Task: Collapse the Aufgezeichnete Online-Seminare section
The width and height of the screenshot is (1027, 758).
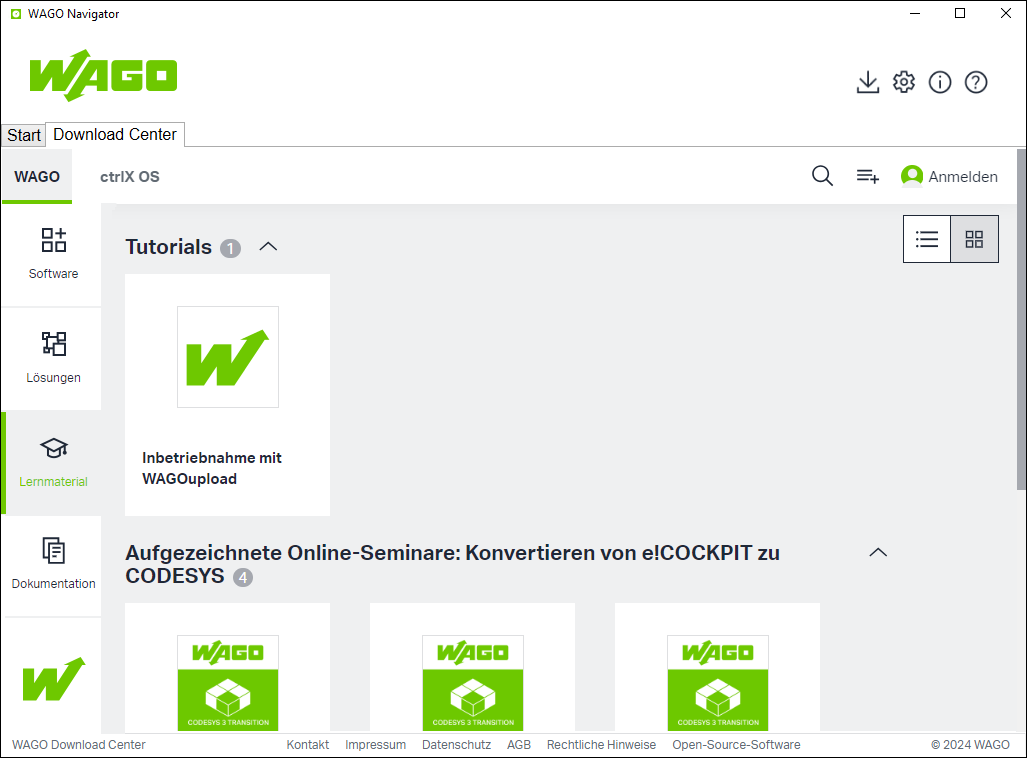Action: 878,553
